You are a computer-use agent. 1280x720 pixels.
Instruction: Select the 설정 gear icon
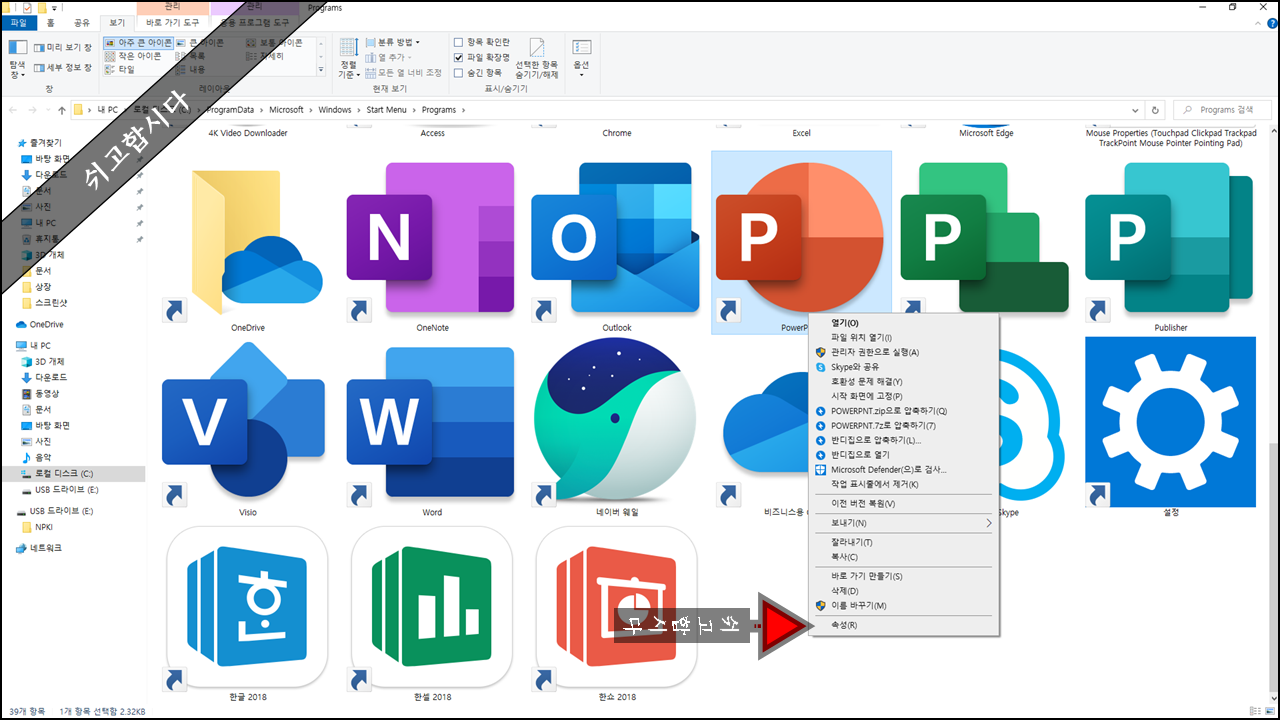click(x=1170, y=422)
